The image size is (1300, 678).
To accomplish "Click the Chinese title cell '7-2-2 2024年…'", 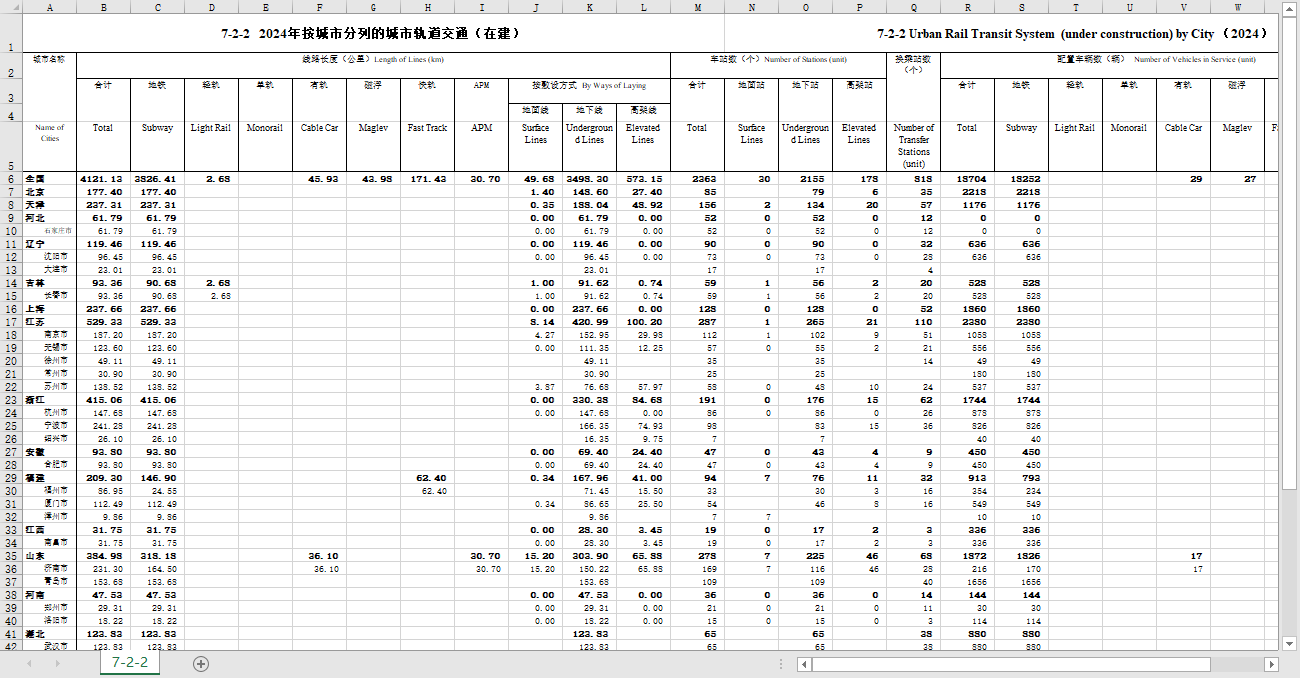I will point(371,33).
